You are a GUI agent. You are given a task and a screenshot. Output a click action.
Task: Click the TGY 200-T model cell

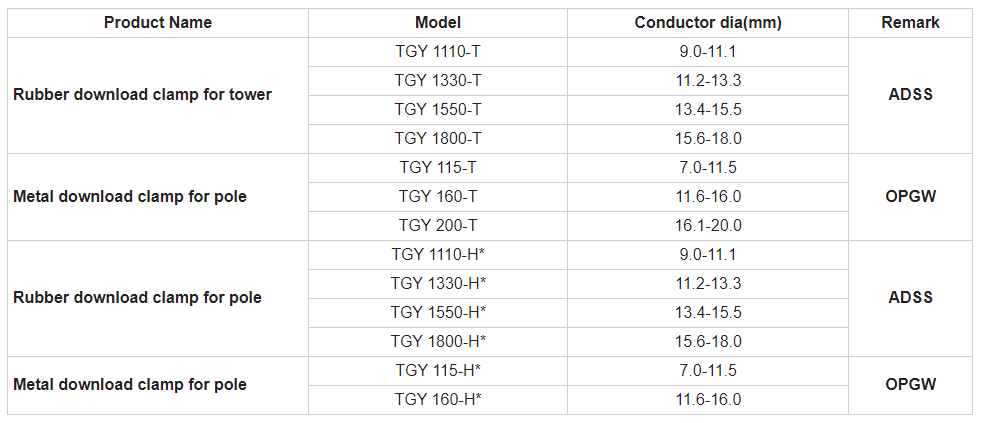tap(438, 225)
